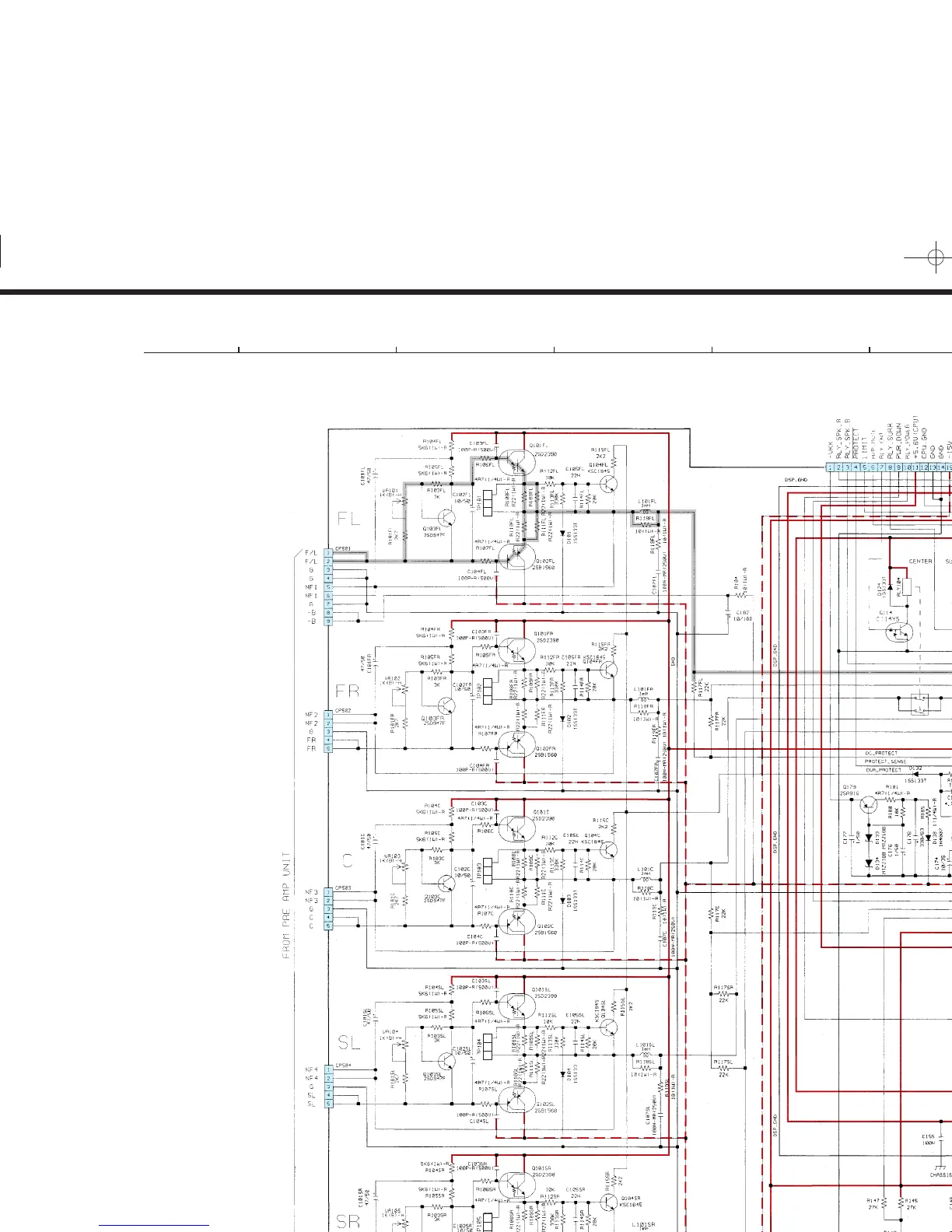Viewport: 952px width, 1232px height.
Task: Click the 'CENTER' relay section label
Action: click(920, 561)
